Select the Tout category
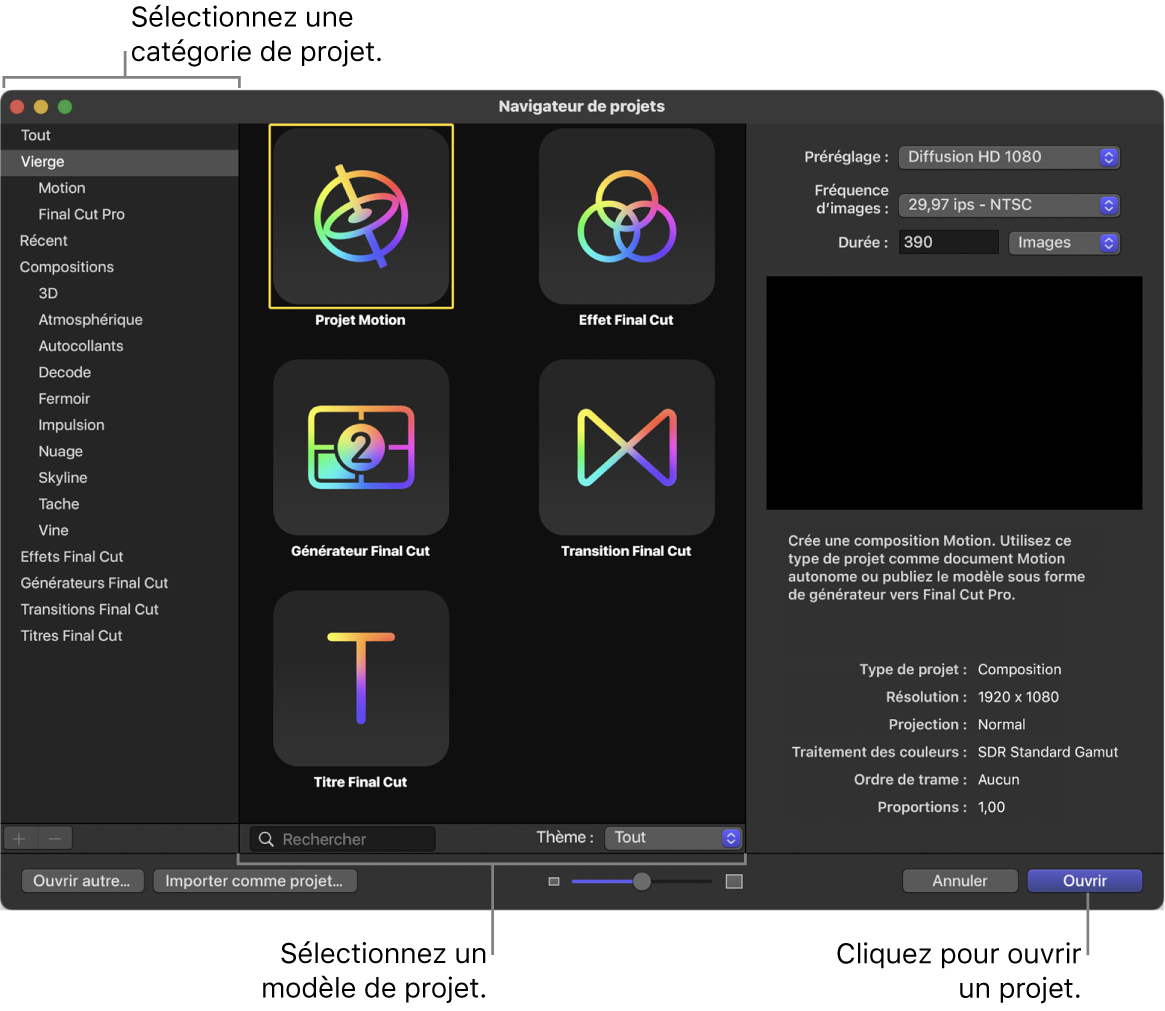The width and height of the screenshot is (1165, 1011). (120, 135)
